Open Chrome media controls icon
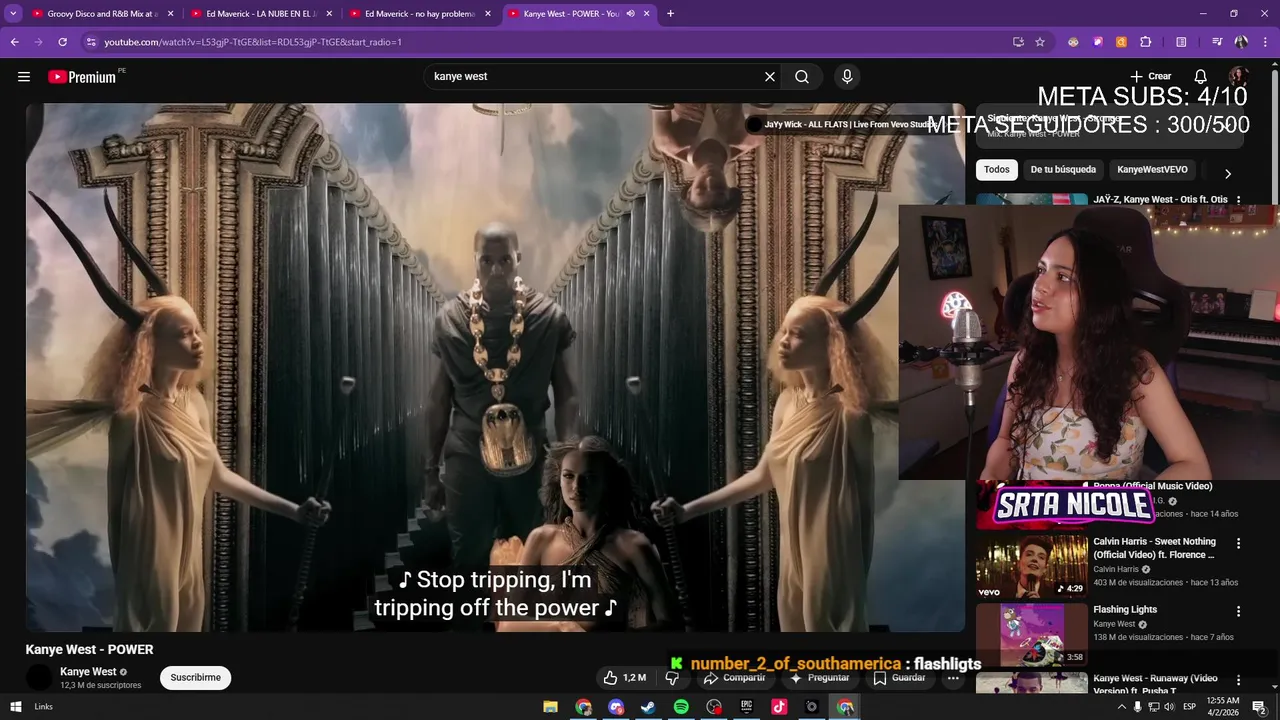 coord(1217,42)
